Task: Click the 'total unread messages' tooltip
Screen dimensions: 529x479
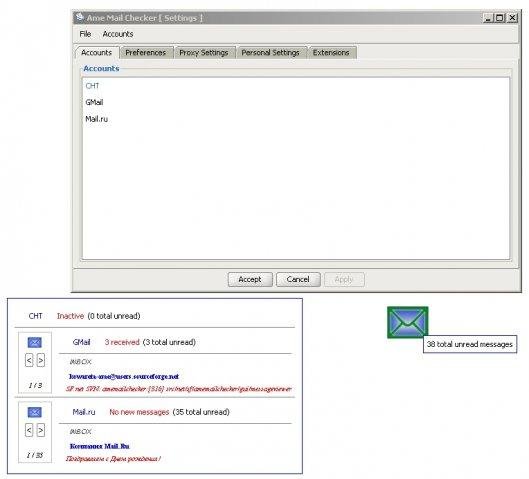Action: point(470,344)
